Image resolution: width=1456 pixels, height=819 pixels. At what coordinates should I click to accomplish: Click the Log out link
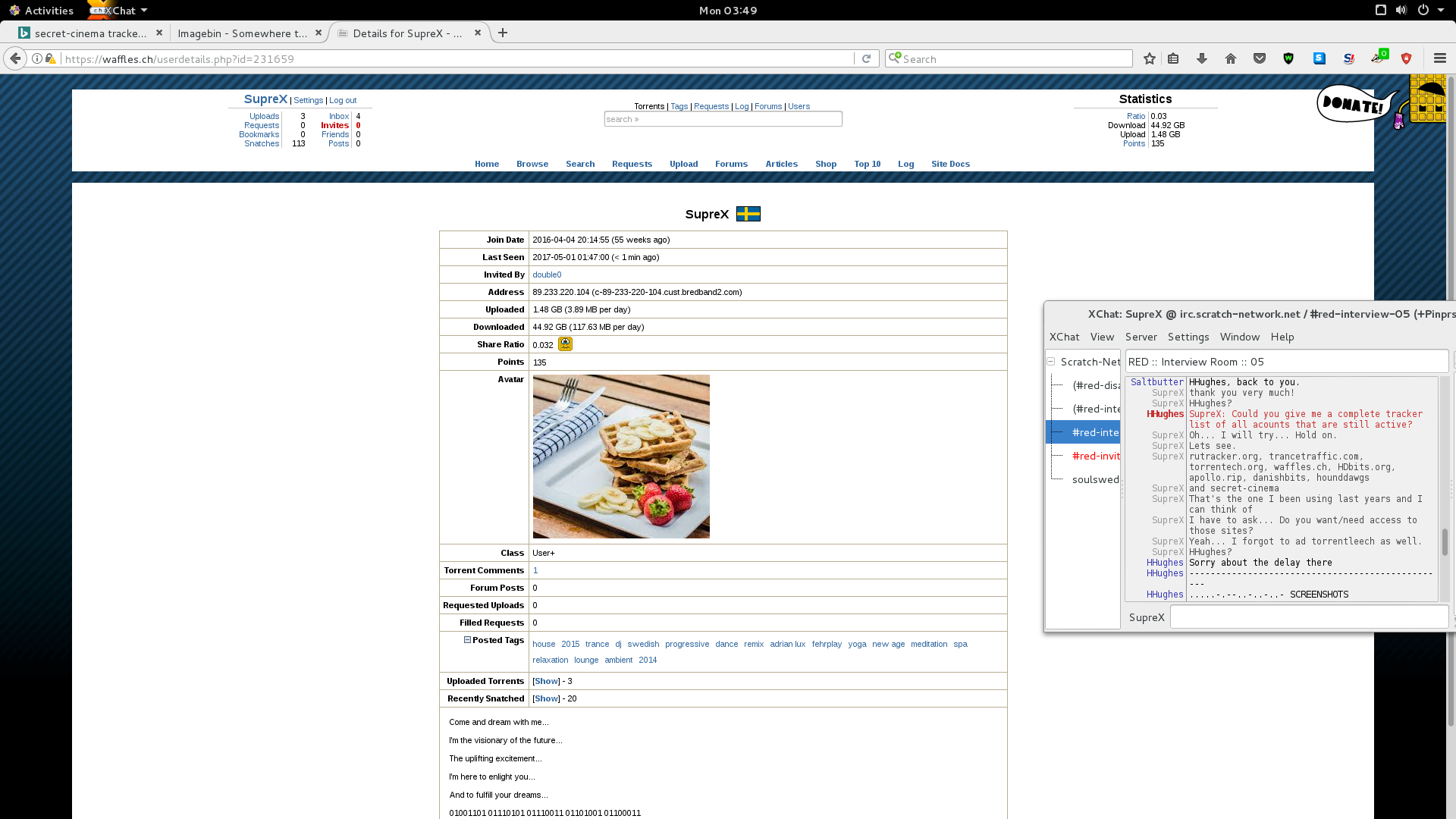tap(343, 100)
